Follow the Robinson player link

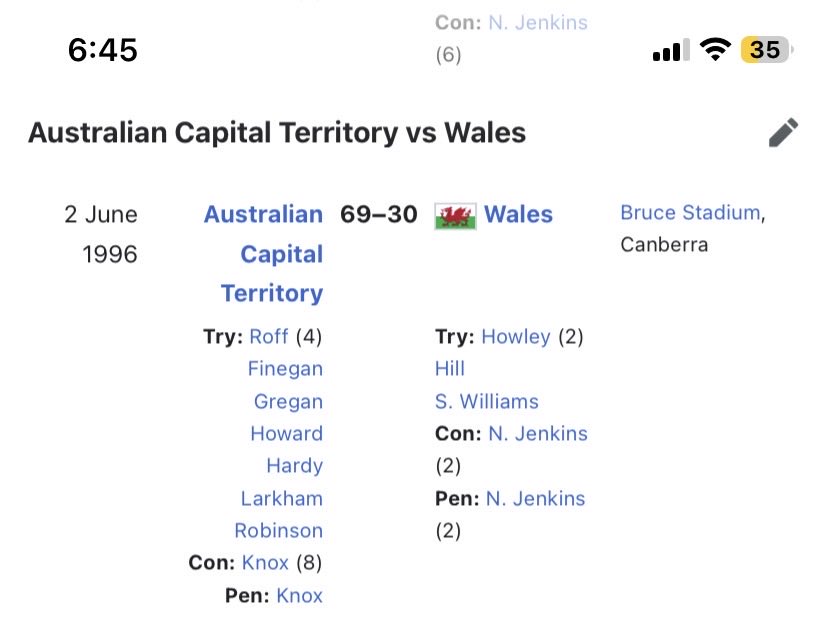point(278,531)
